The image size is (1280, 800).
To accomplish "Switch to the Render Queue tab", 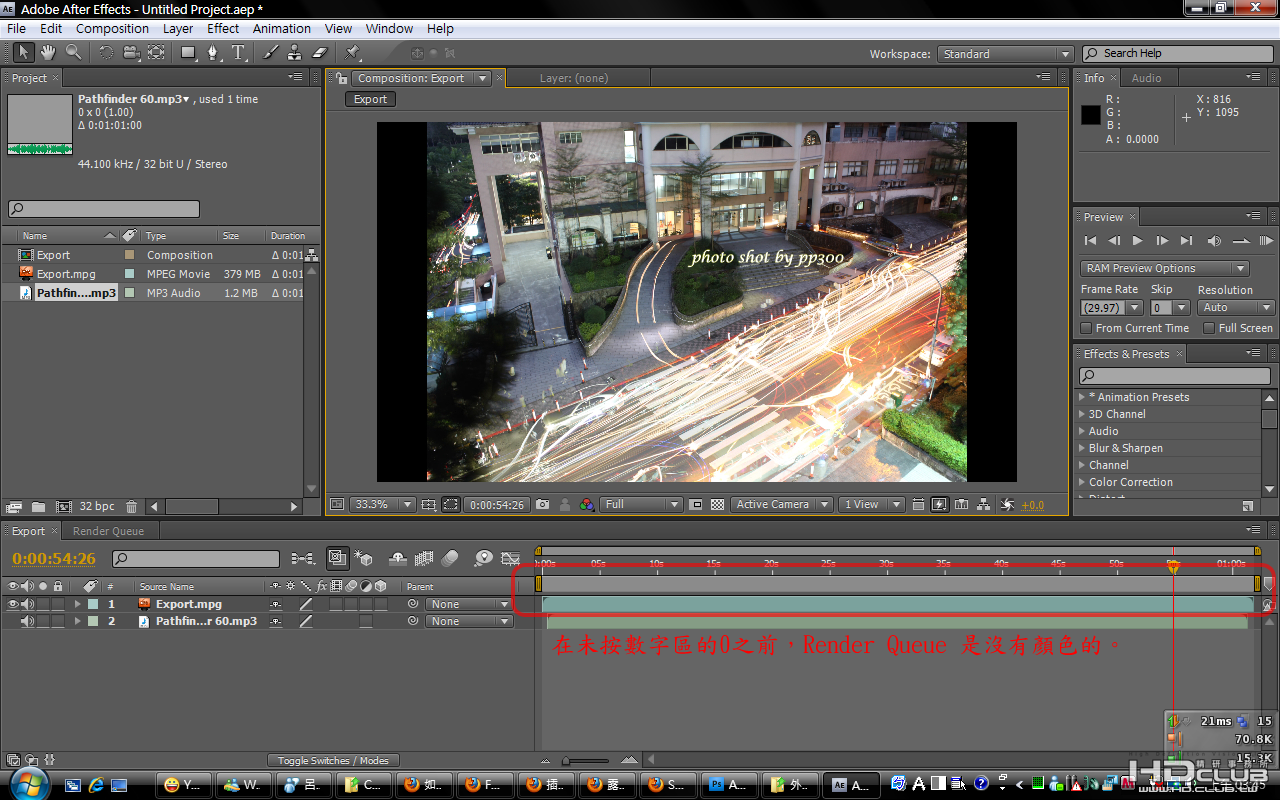I will [108, 531].
